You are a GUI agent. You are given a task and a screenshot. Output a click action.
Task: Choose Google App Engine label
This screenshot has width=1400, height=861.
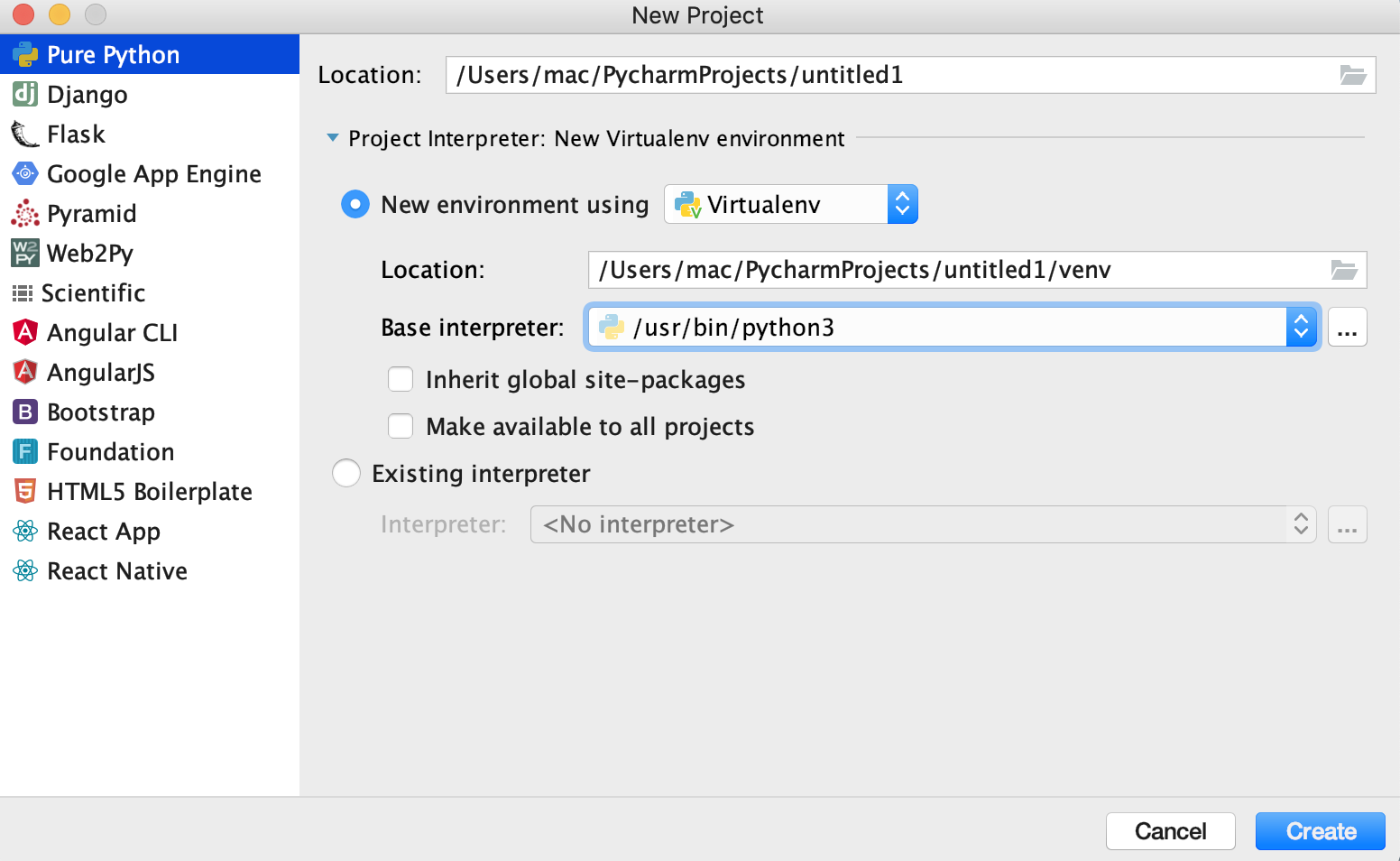tap(154, 174)
